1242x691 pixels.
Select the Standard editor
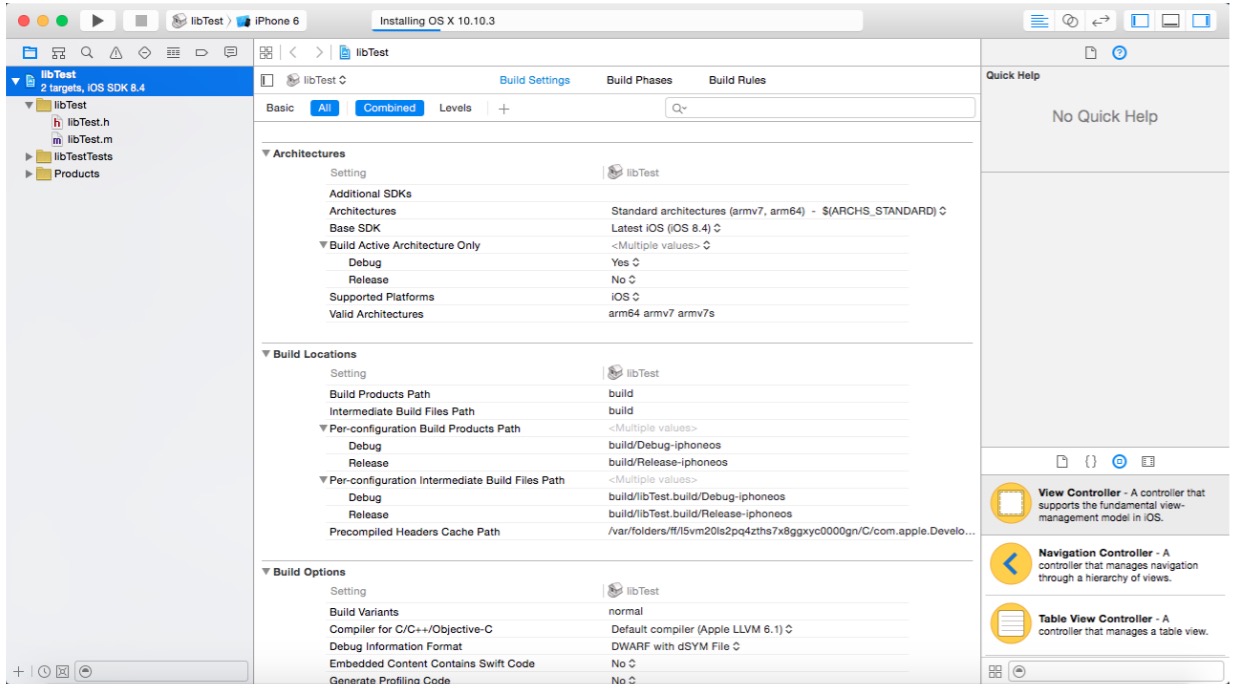click(x=1040, y=21)
